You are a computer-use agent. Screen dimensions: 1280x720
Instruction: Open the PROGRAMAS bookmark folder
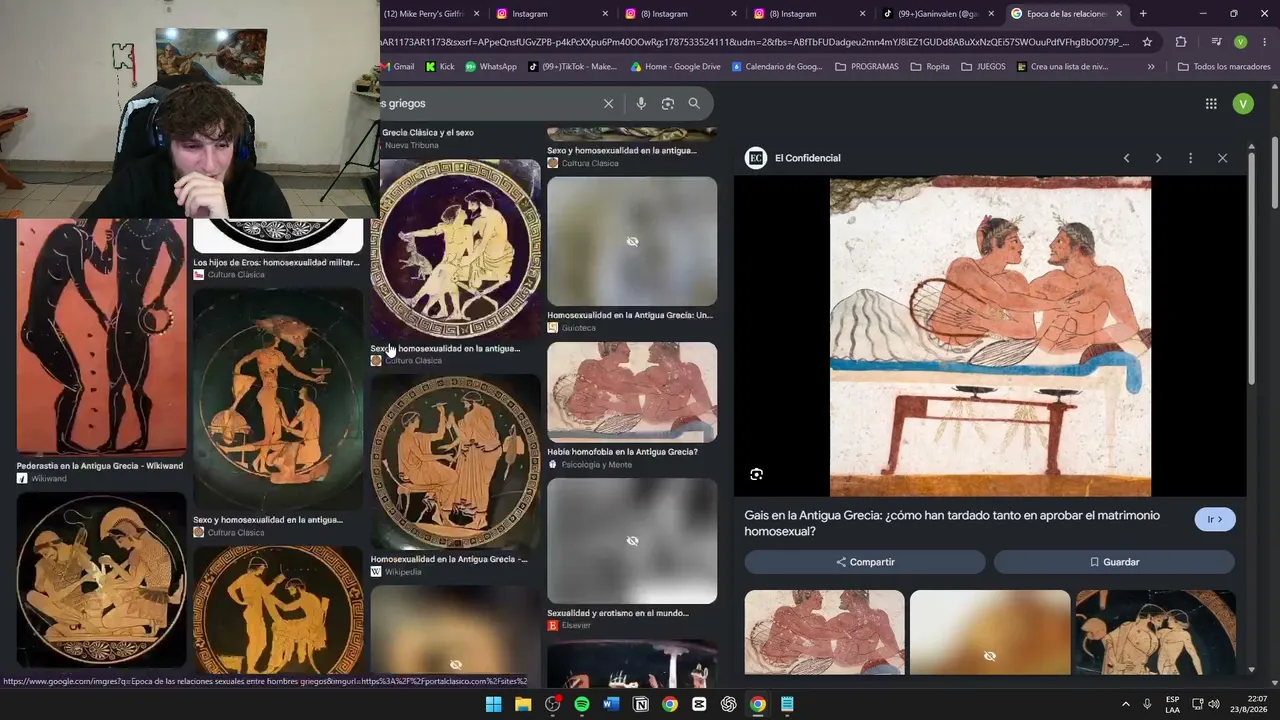point(866,67)
